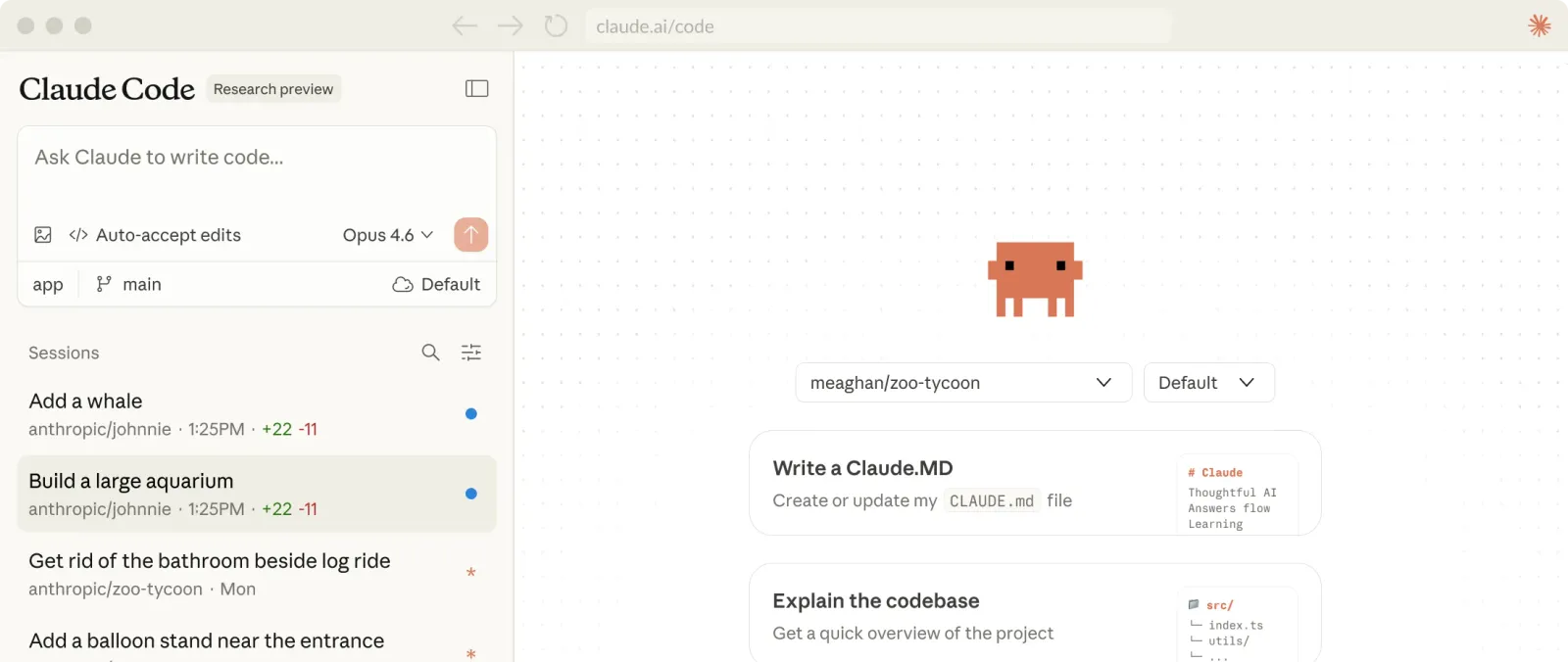The height and width of the screenshot is (662, 1568).
Task: Click the src/ file tree preview thumbnail
Action: pos(1238,625)
